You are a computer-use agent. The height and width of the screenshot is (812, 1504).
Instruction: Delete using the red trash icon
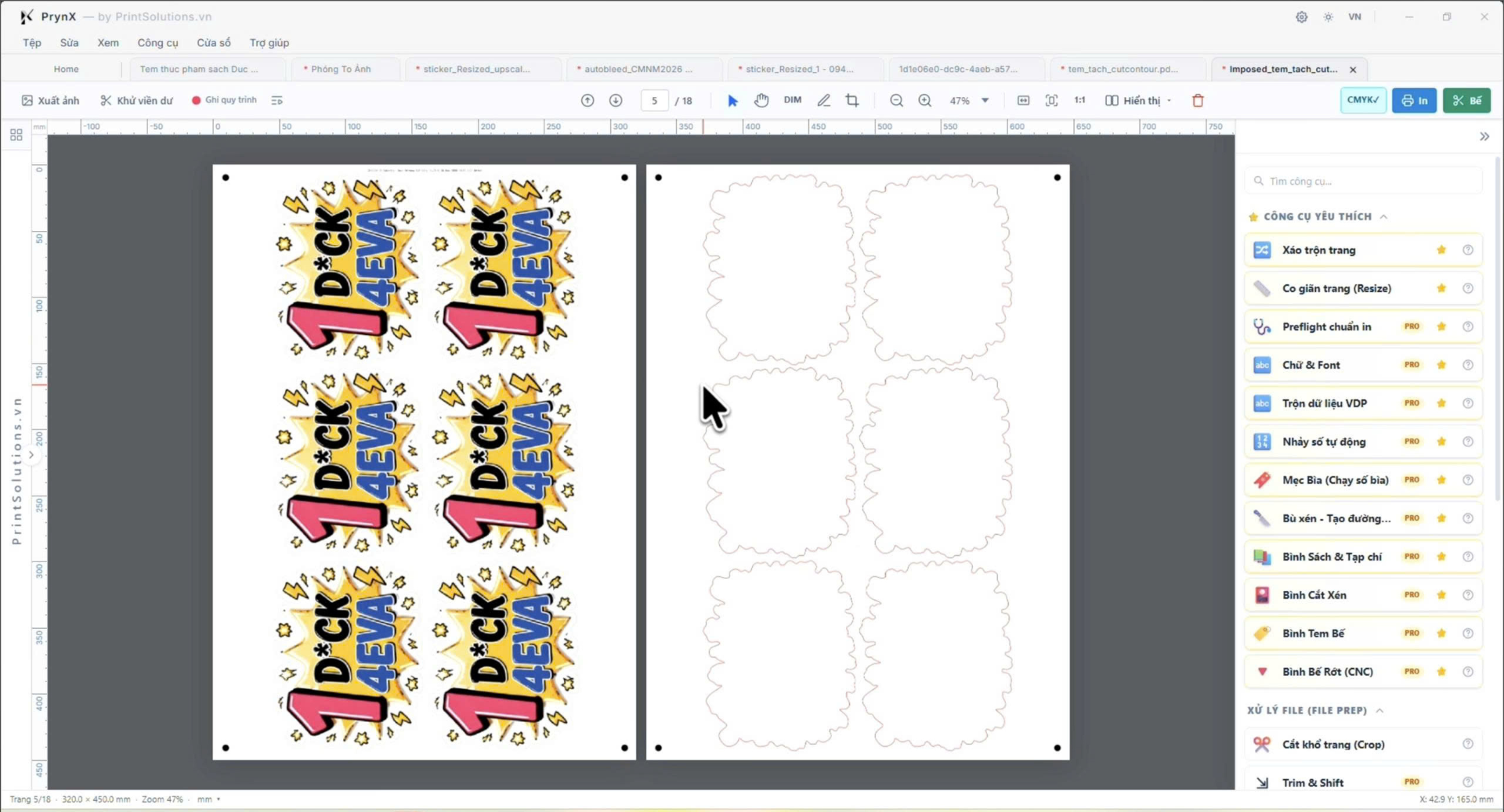click(1198, 100)
